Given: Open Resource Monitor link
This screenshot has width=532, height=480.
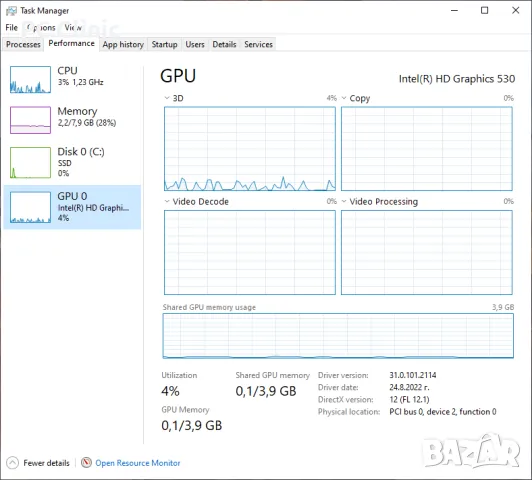Looking at the screenshot, I should click(x=137, y=463).
